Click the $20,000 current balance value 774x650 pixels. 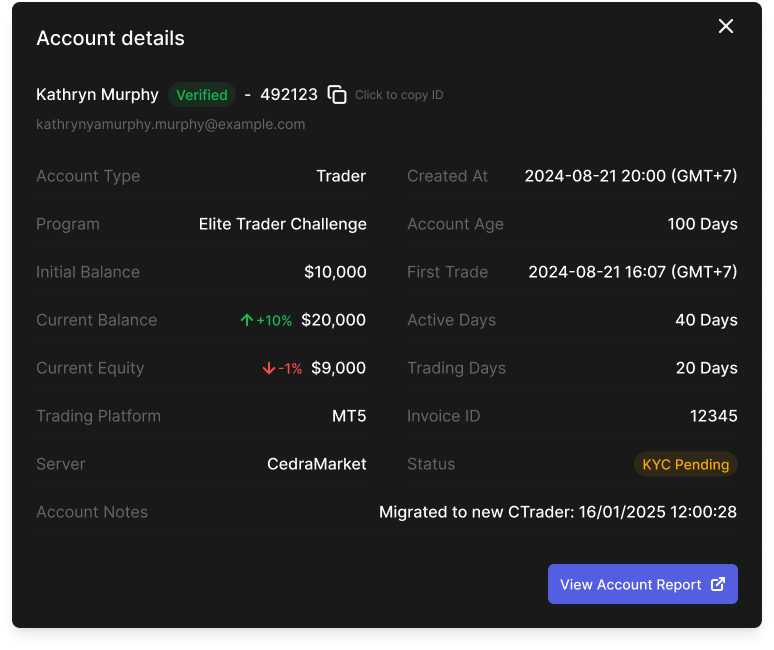click(x=333, y=320)
